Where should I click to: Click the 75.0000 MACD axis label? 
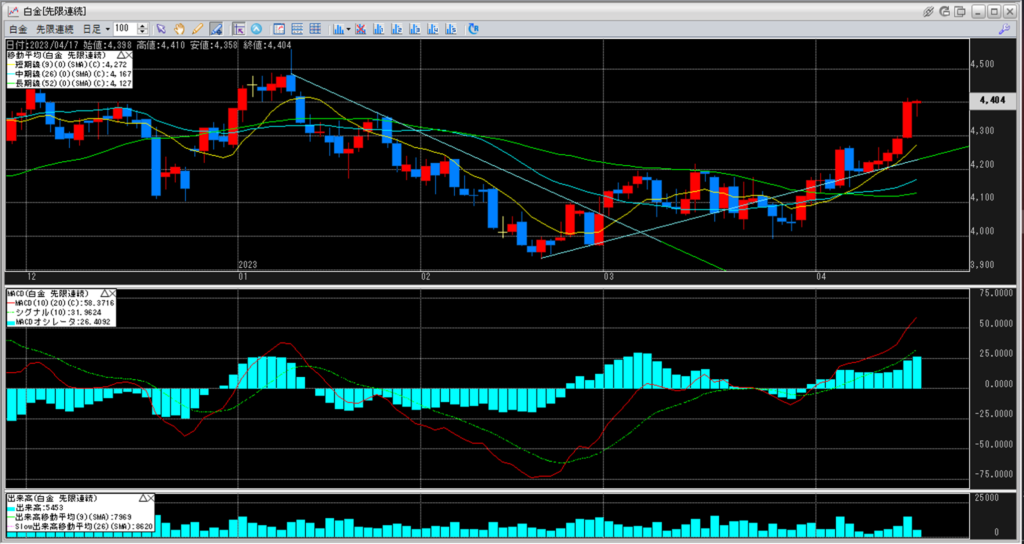(996, 294)
